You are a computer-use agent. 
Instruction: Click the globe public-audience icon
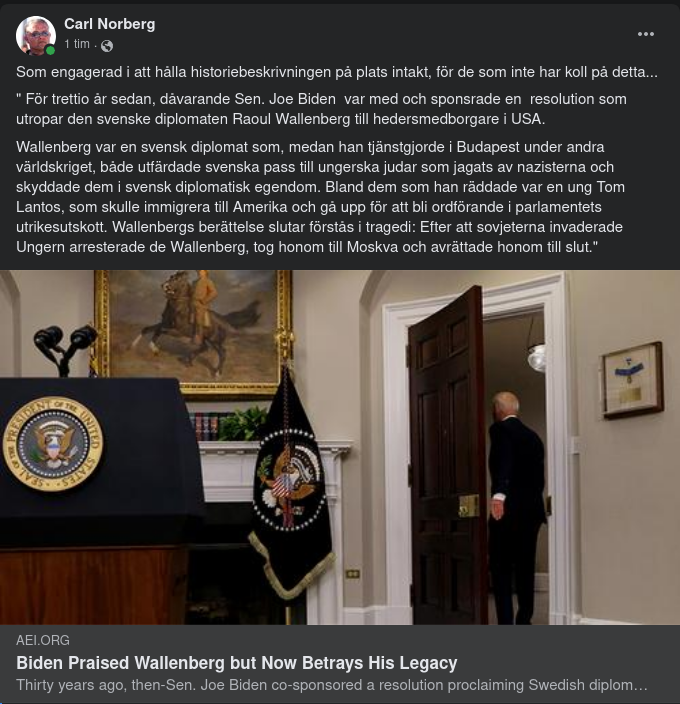click(x=107, y=45)
